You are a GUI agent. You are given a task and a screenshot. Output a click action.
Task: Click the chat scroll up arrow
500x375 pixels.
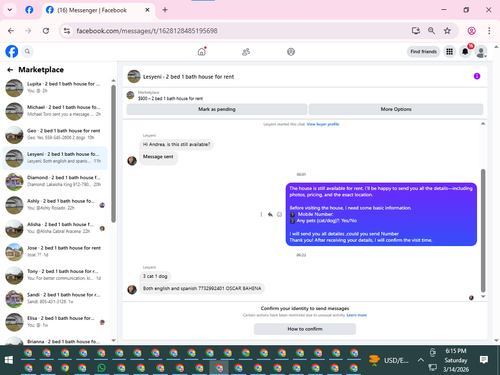point(483,124)
